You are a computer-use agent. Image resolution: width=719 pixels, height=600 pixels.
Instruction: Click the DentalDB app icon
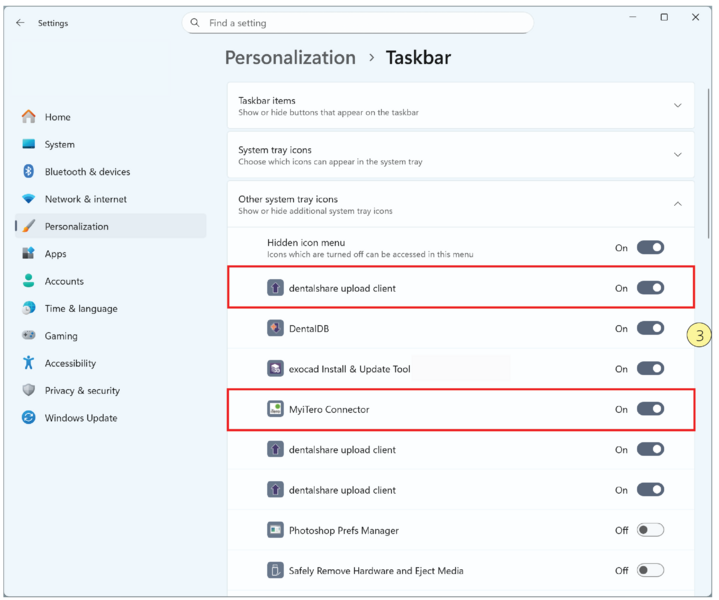tap(275, 328)
